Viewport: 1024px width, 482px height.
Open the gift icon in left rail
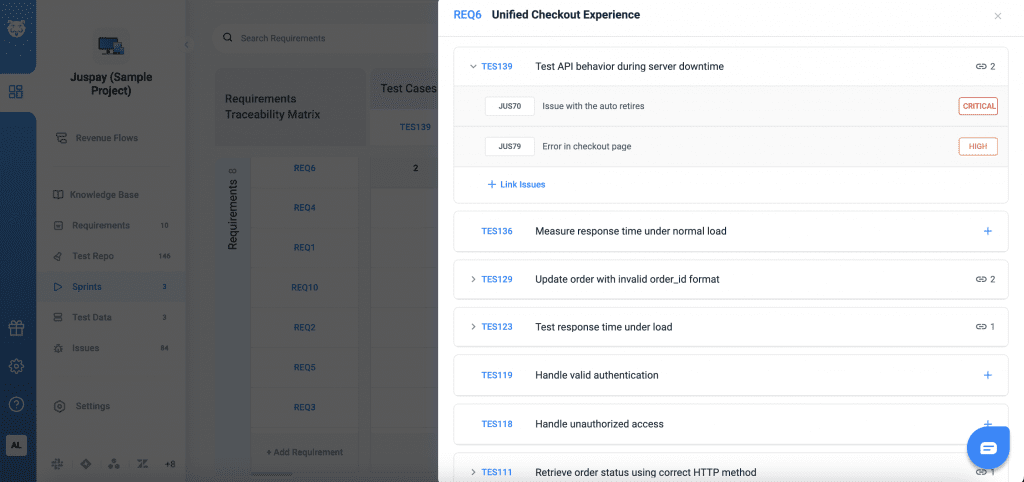click(x=16, y=328)
